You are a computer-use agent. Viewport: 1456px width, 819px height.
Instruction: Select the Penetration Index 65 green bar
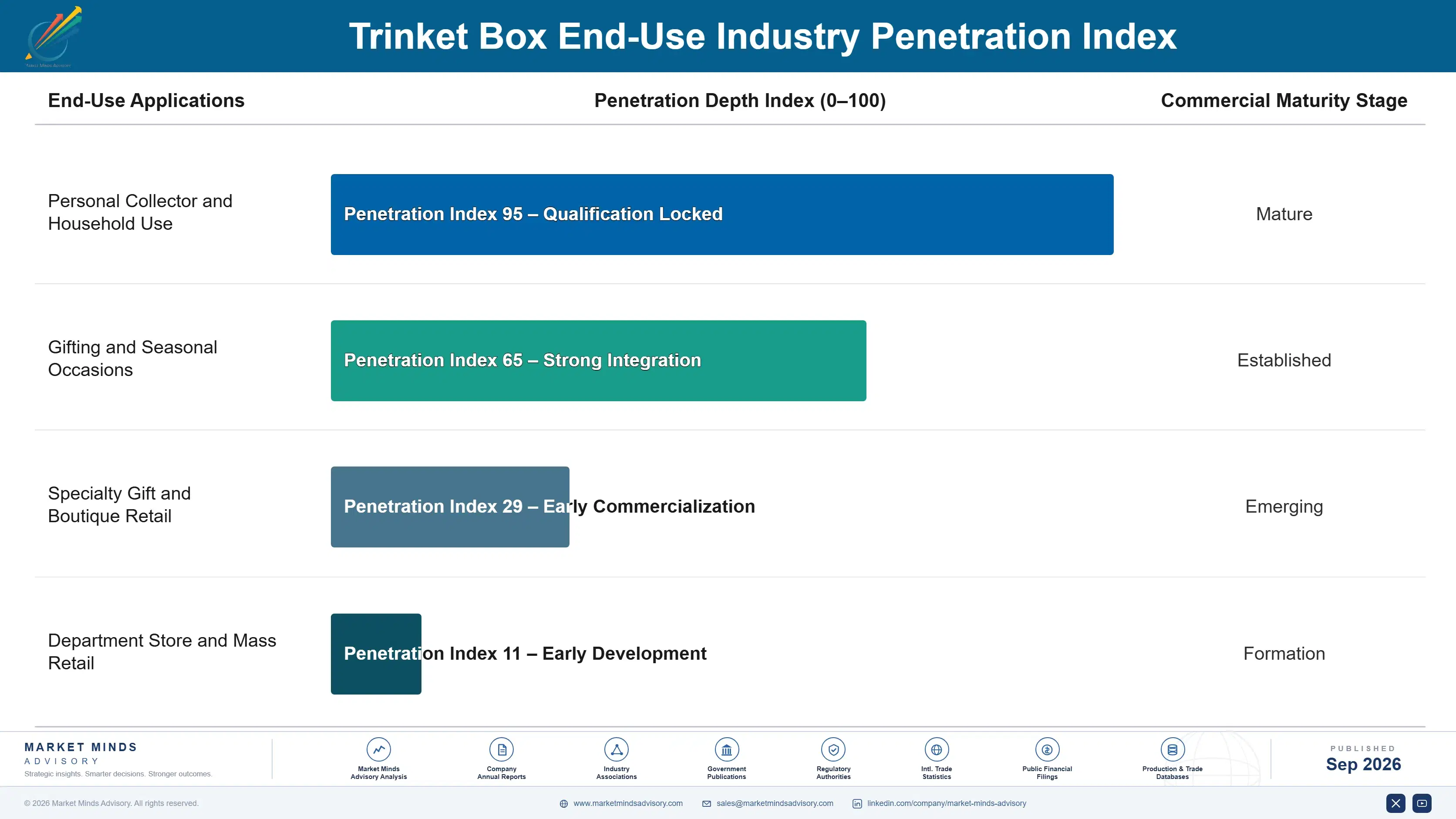(598, 360)
